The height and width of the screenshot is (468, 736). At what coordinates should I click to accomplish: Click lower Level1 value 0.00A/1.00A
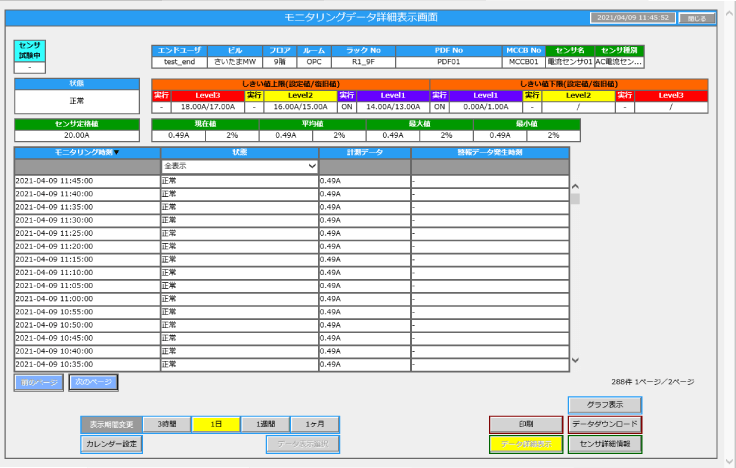click(x=485, y=107)
